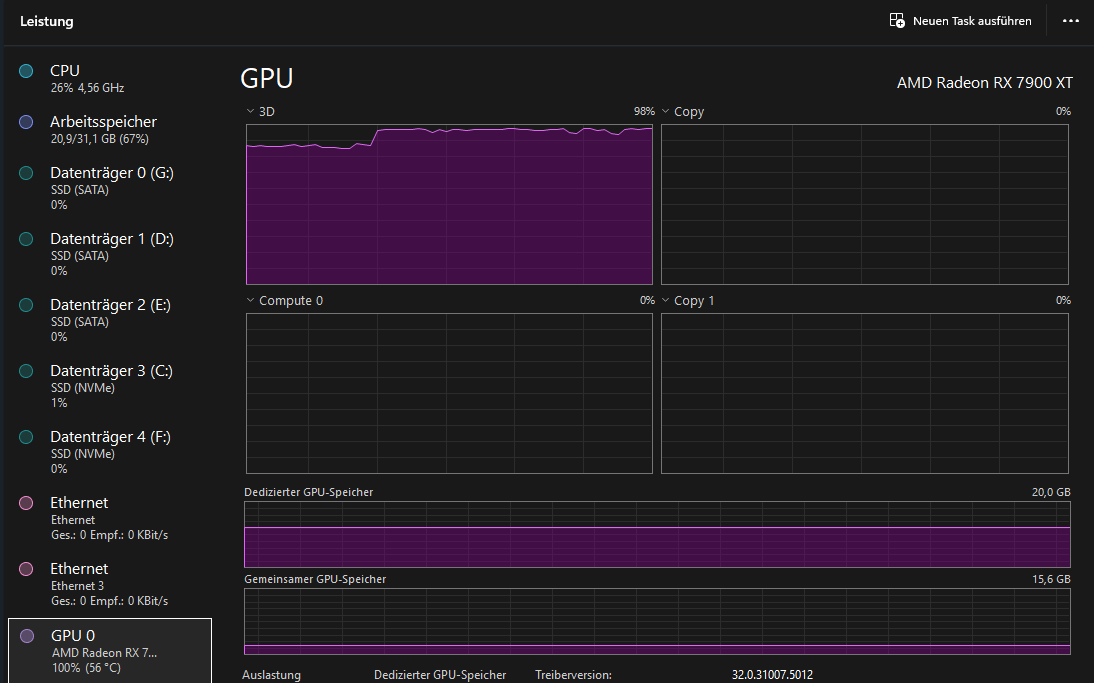Click the Treiberversion: label
The height and width of the screenshot is (683, 1094).
[x=574, y=675]
